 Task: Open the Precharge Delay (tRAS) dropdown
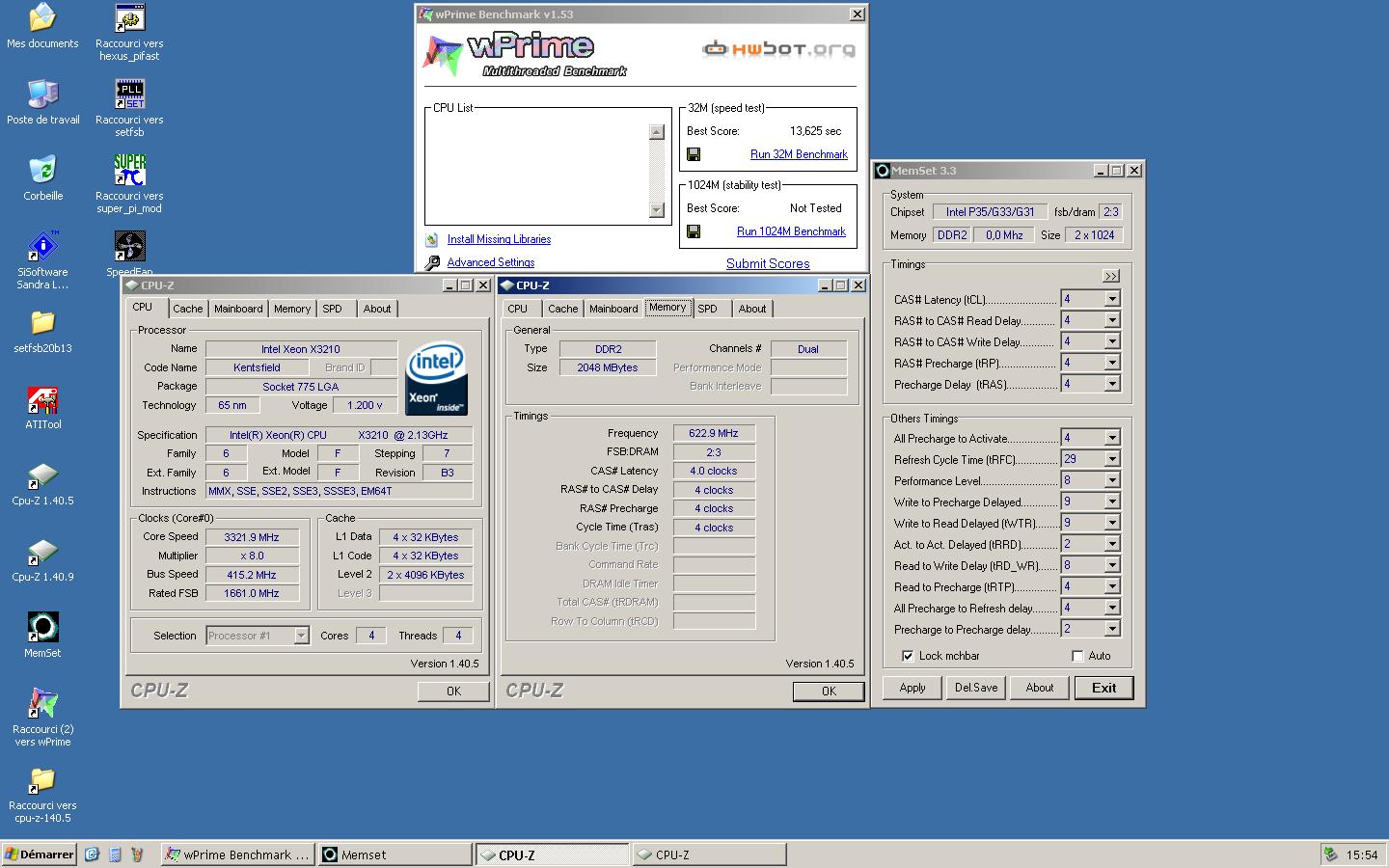1112,384
